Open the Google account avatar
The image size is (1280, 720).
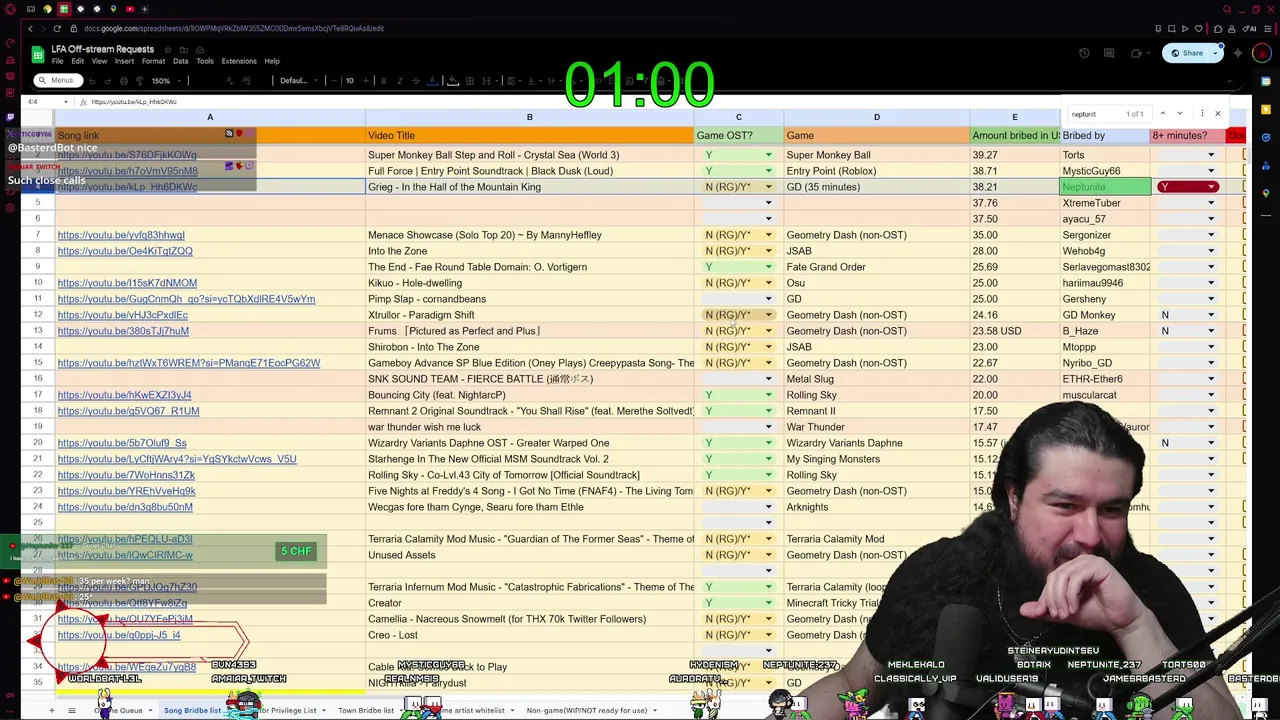(x=1262, y=53)
